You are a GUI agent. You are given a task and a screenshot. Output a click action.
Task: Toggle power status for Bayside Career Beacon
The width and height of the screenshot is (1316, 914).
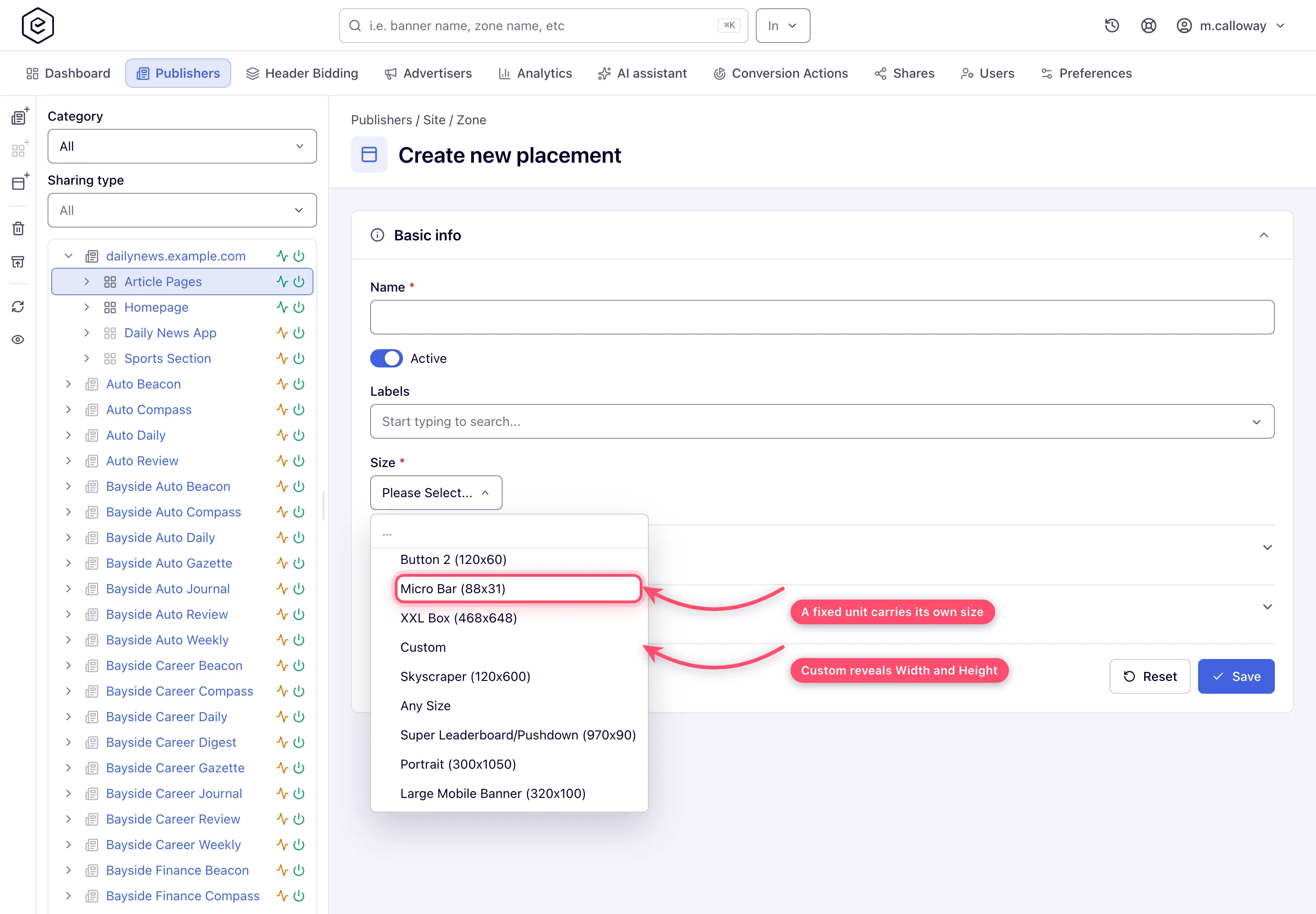click(x=299, y=665)
